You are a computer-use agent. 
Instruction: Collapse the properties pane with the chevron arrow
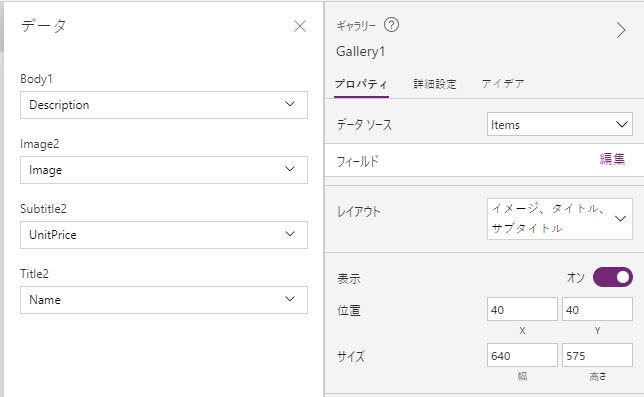click(621, 30)
